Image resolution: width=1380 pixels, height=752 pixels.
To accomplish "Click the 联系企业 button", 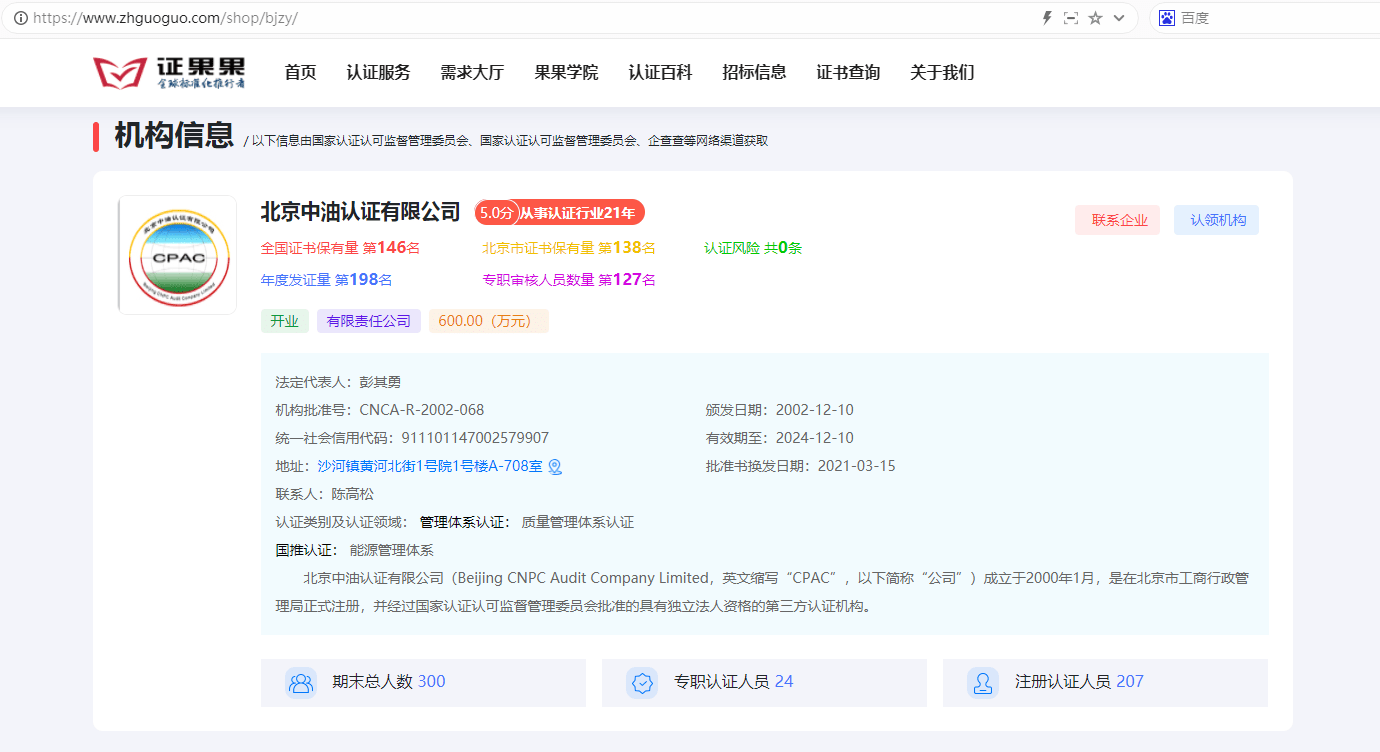I will tap(1117, 220).
